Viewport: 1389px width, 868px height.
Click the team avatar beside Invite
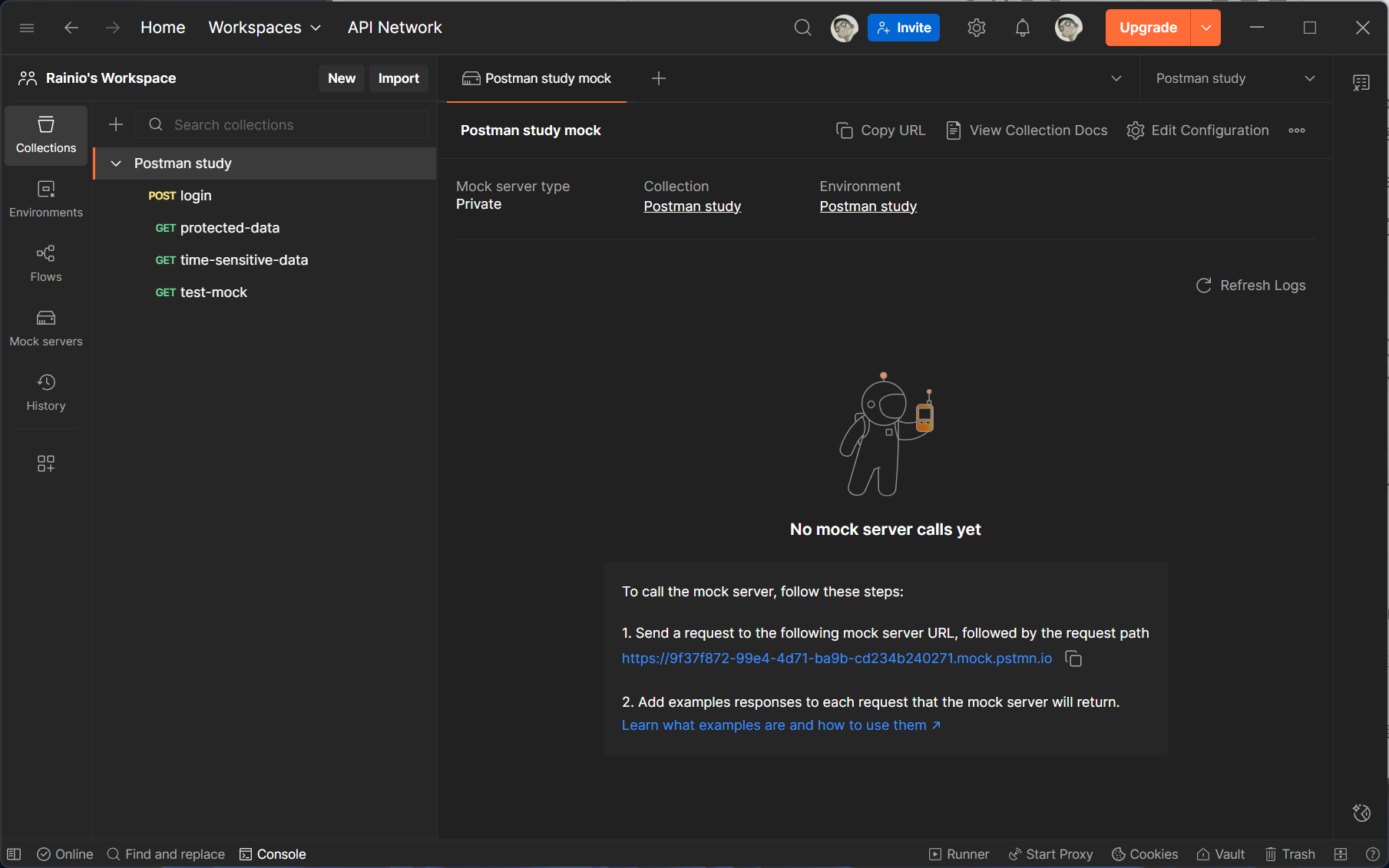click(844, 28)
